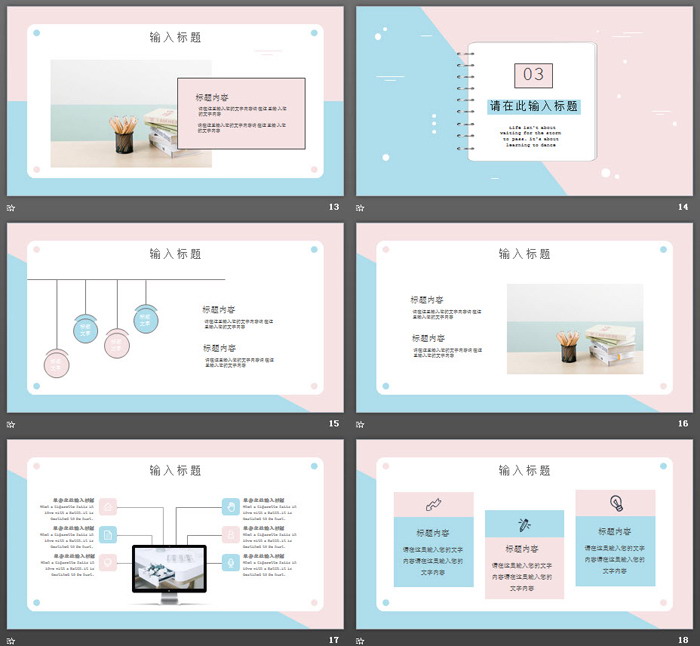Click the animation star icon under slide 15
The image size is (700, 646).
point(11,424)
